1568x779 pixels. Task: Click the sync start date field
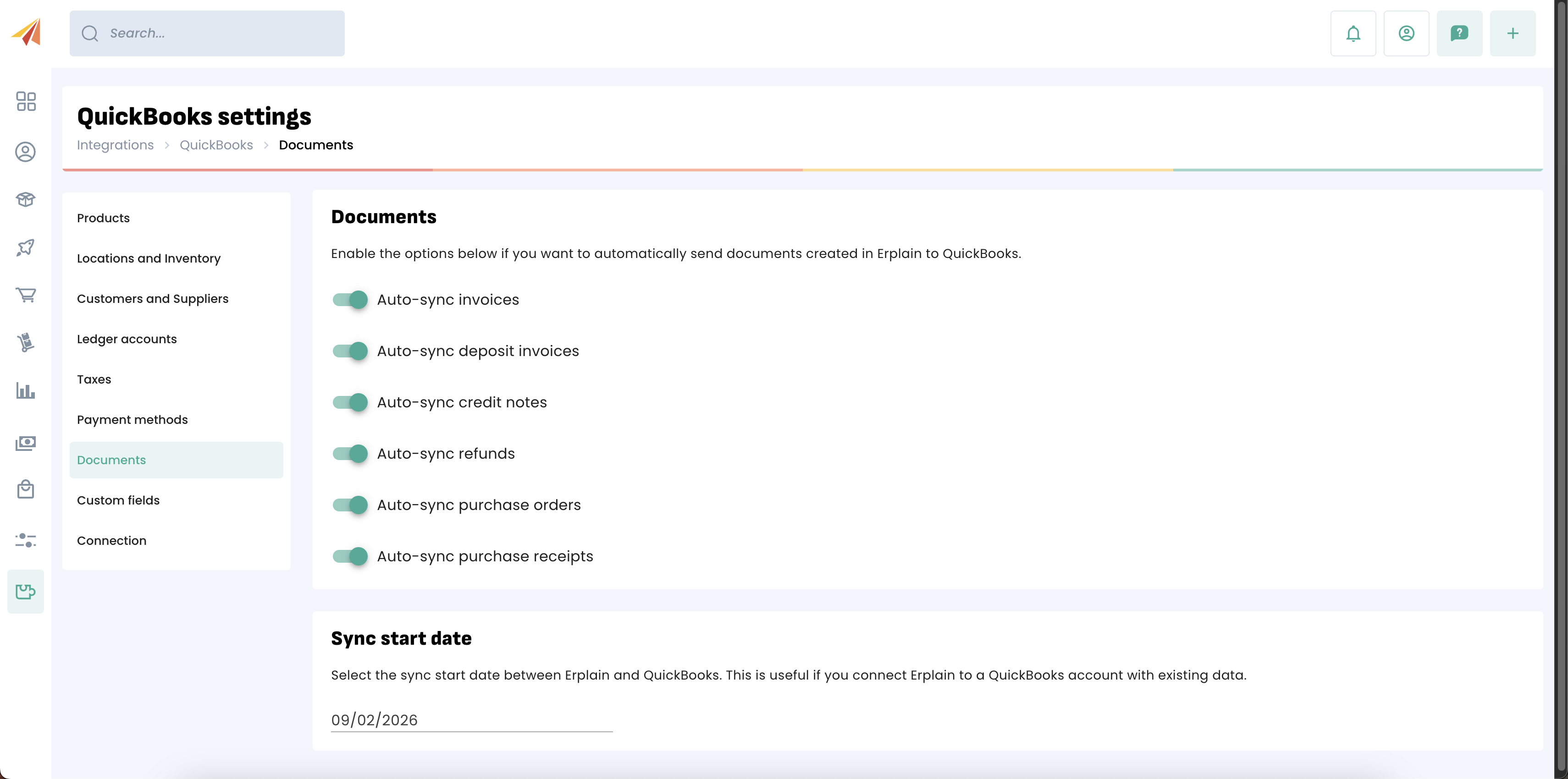pos(471,720)
